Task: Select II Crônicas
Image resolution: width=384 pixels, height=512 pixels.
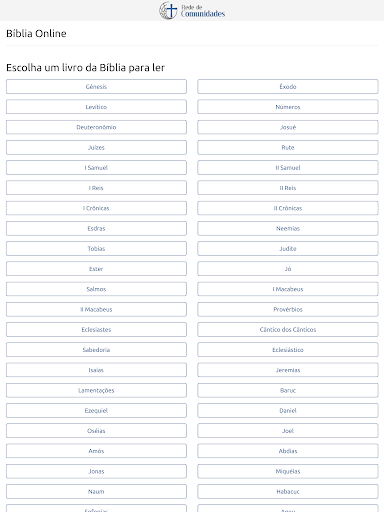Action: (x=288, y=208)
